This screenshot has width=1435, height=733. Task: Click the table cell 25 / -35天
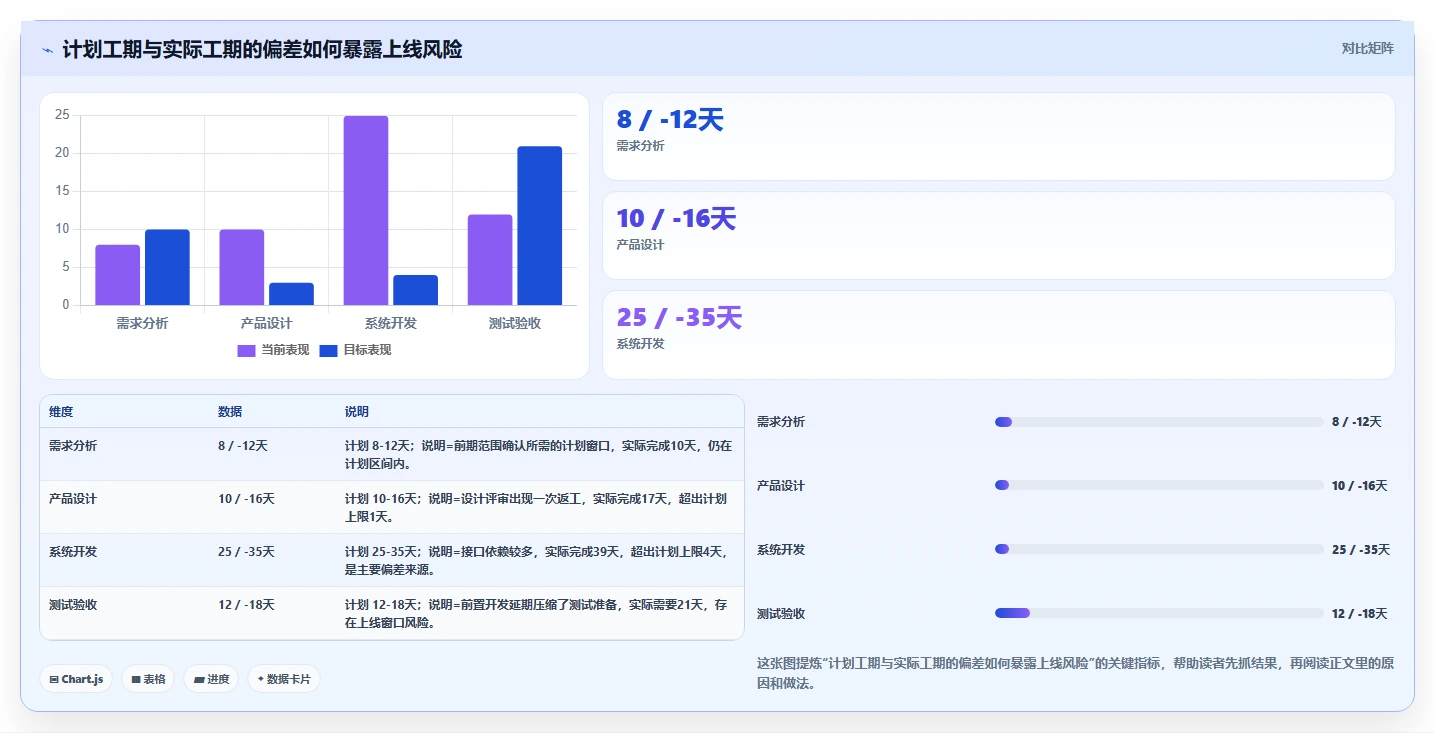pos(246,551)
